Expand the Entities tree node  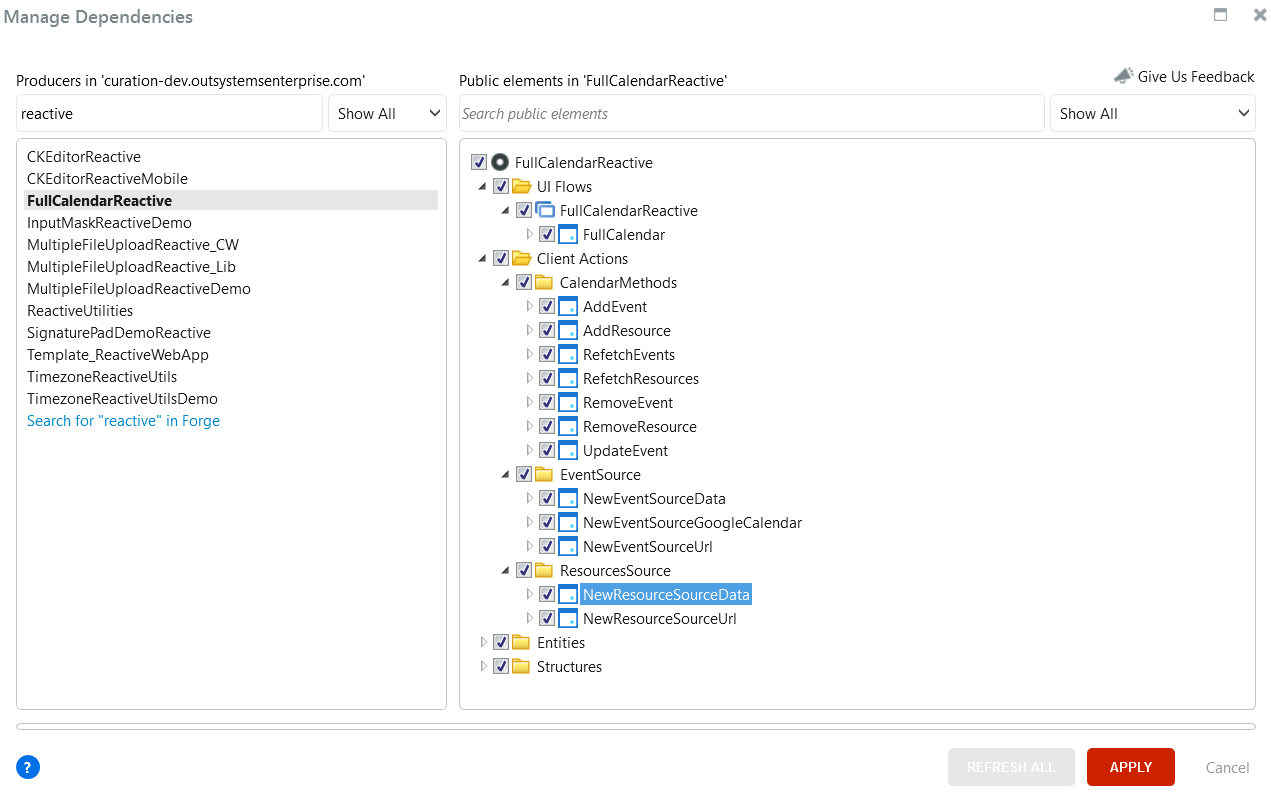pos(483,642)
